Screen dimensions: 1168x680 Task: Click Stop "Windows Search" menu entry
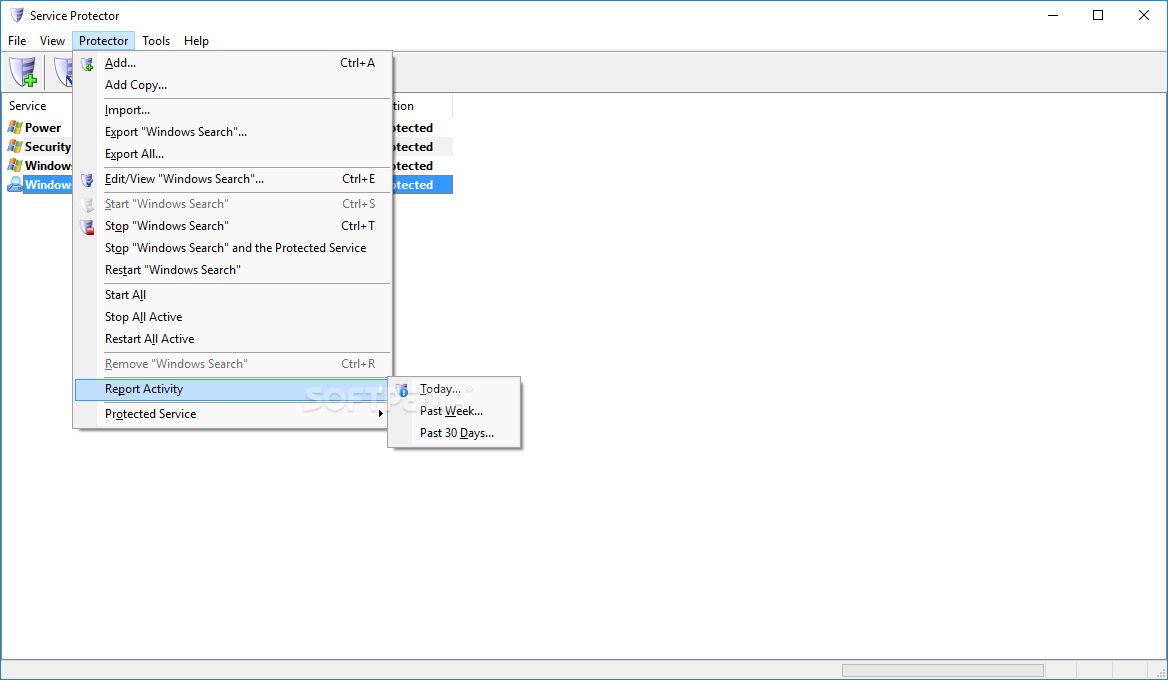[x=233, y=226]
